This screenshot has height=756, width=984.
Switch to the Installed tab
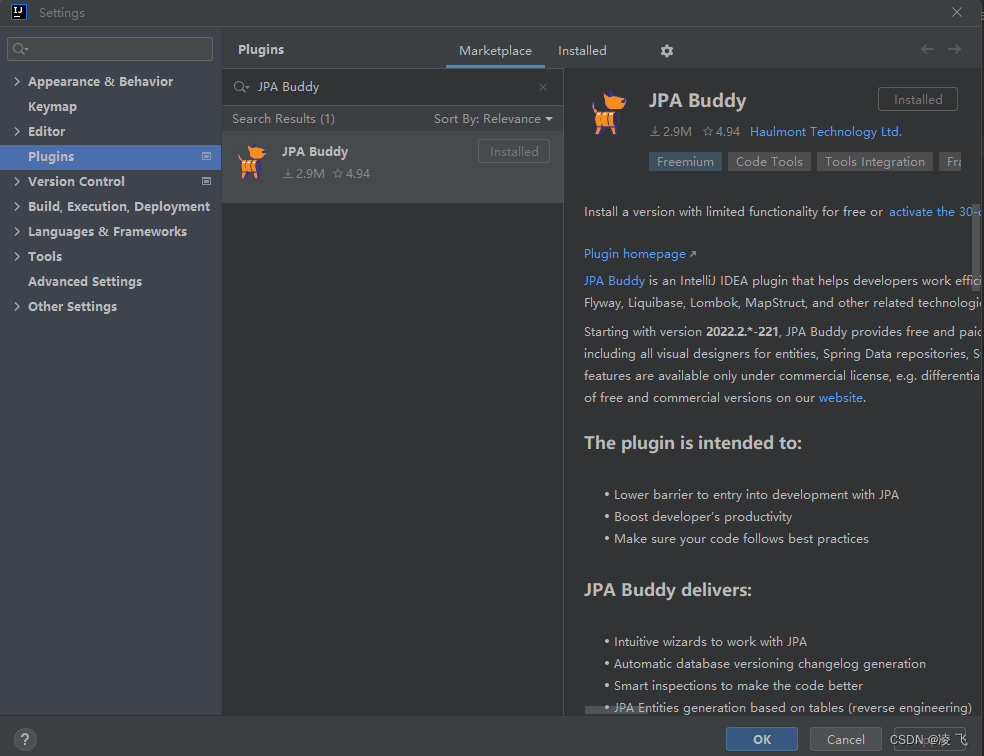582,51
